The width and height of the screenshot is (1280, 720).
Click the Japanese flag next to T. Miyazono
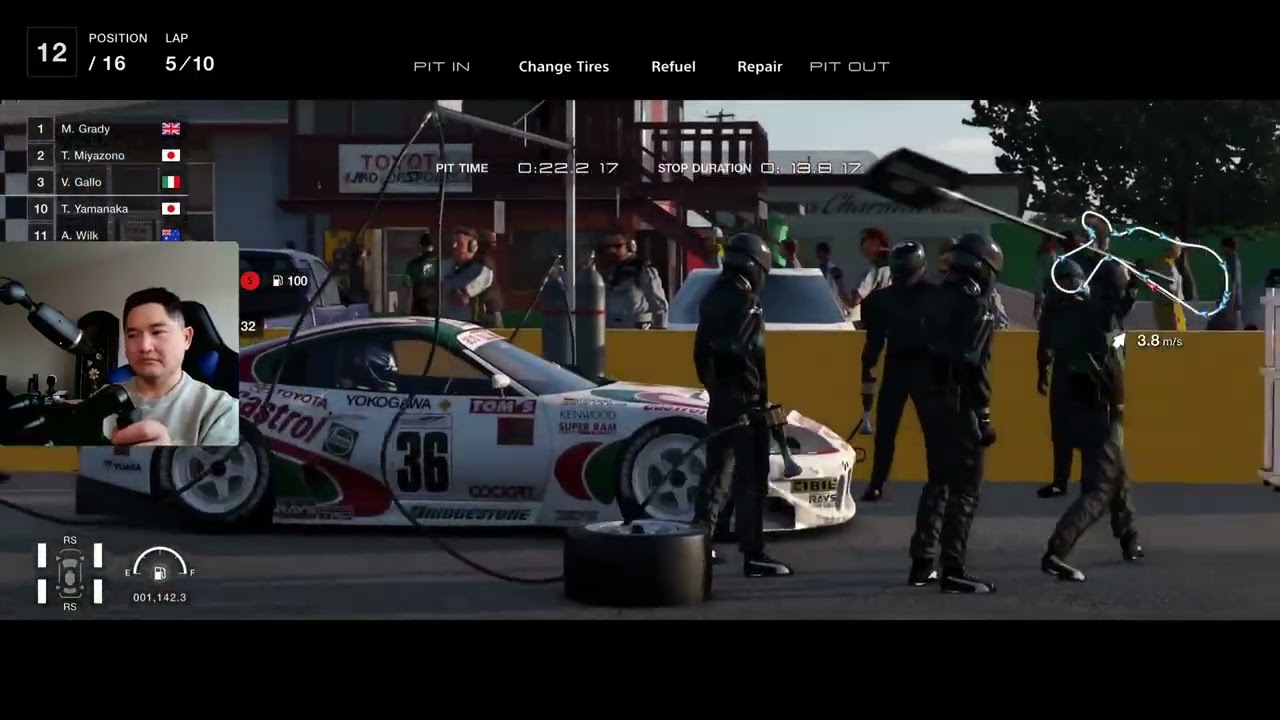[171, 155]
